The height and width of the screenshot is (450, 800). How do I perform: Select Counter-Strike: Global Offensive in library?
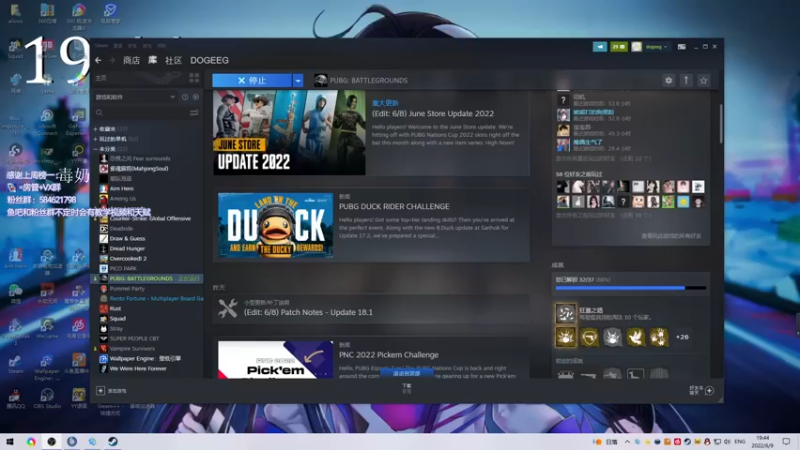point(150,218)
